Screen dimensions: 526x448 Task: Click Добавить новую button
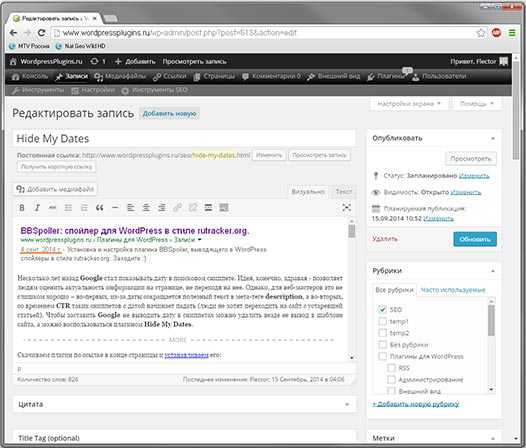click(x=169, y=114)
